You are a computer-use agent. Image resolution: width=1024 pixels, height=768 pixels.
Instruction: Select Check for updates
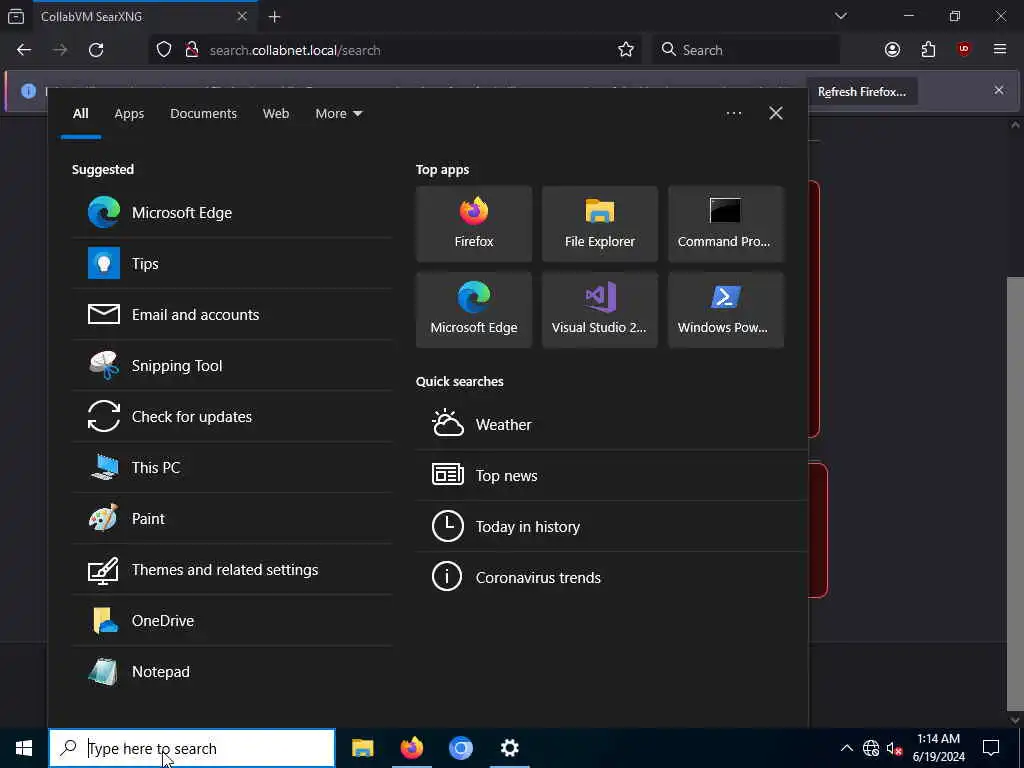(x=232, y=417)
